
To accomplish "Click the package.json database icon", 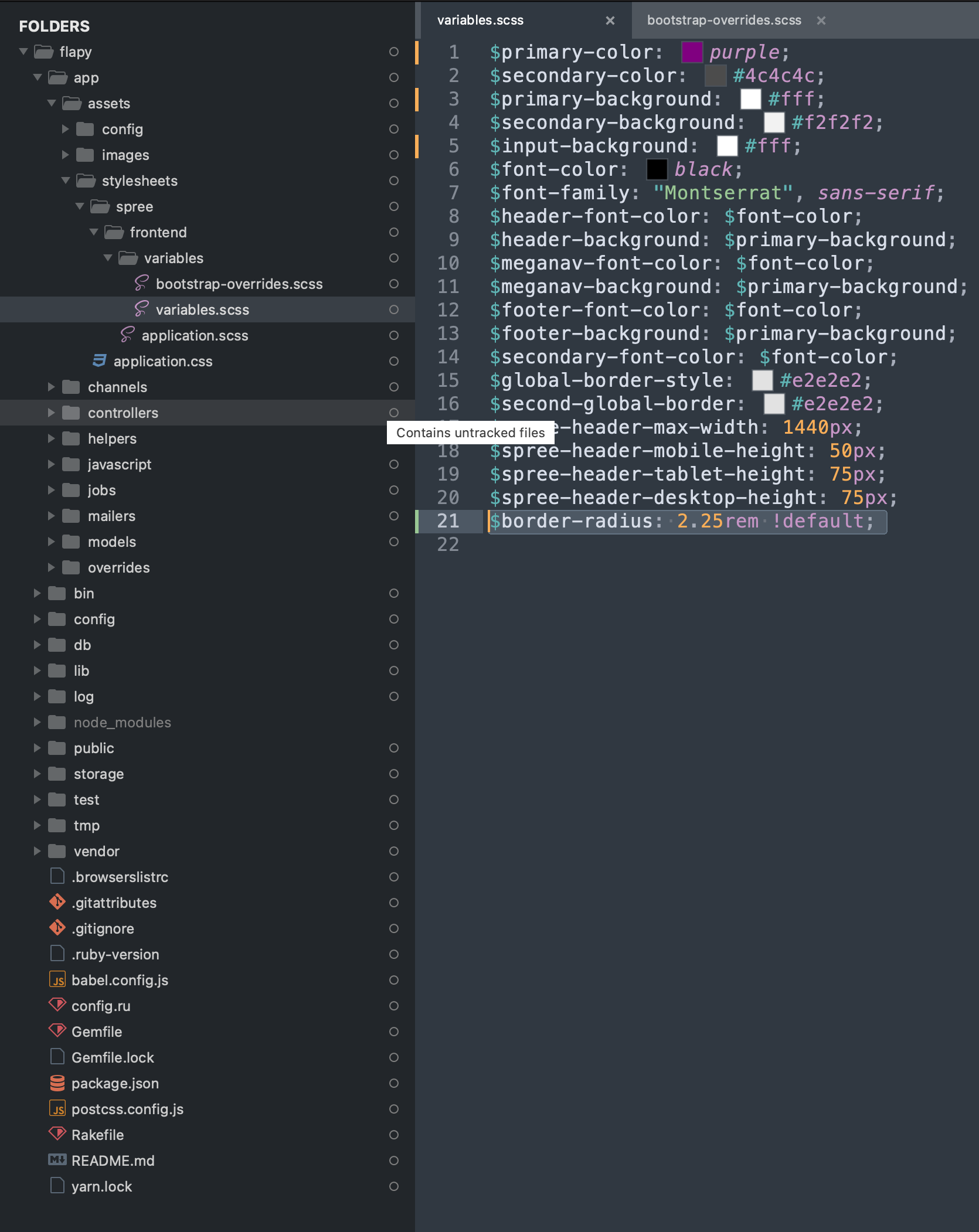I will pos(57,1083).
